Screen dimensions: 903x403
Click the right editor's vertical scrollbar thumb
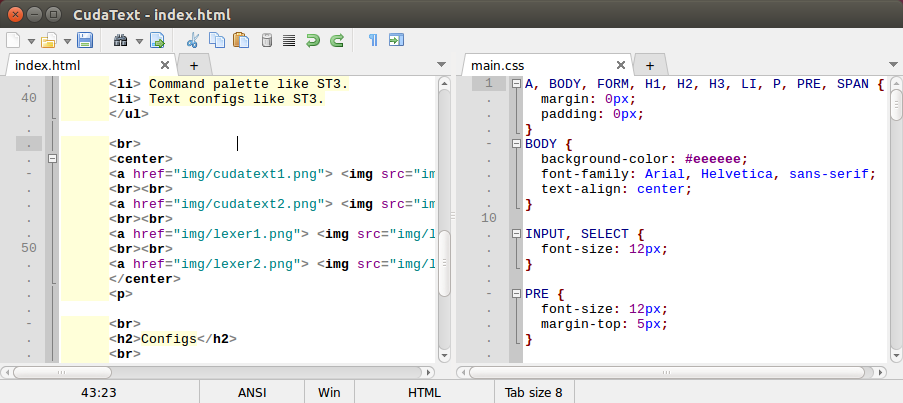tap(897, 105)
